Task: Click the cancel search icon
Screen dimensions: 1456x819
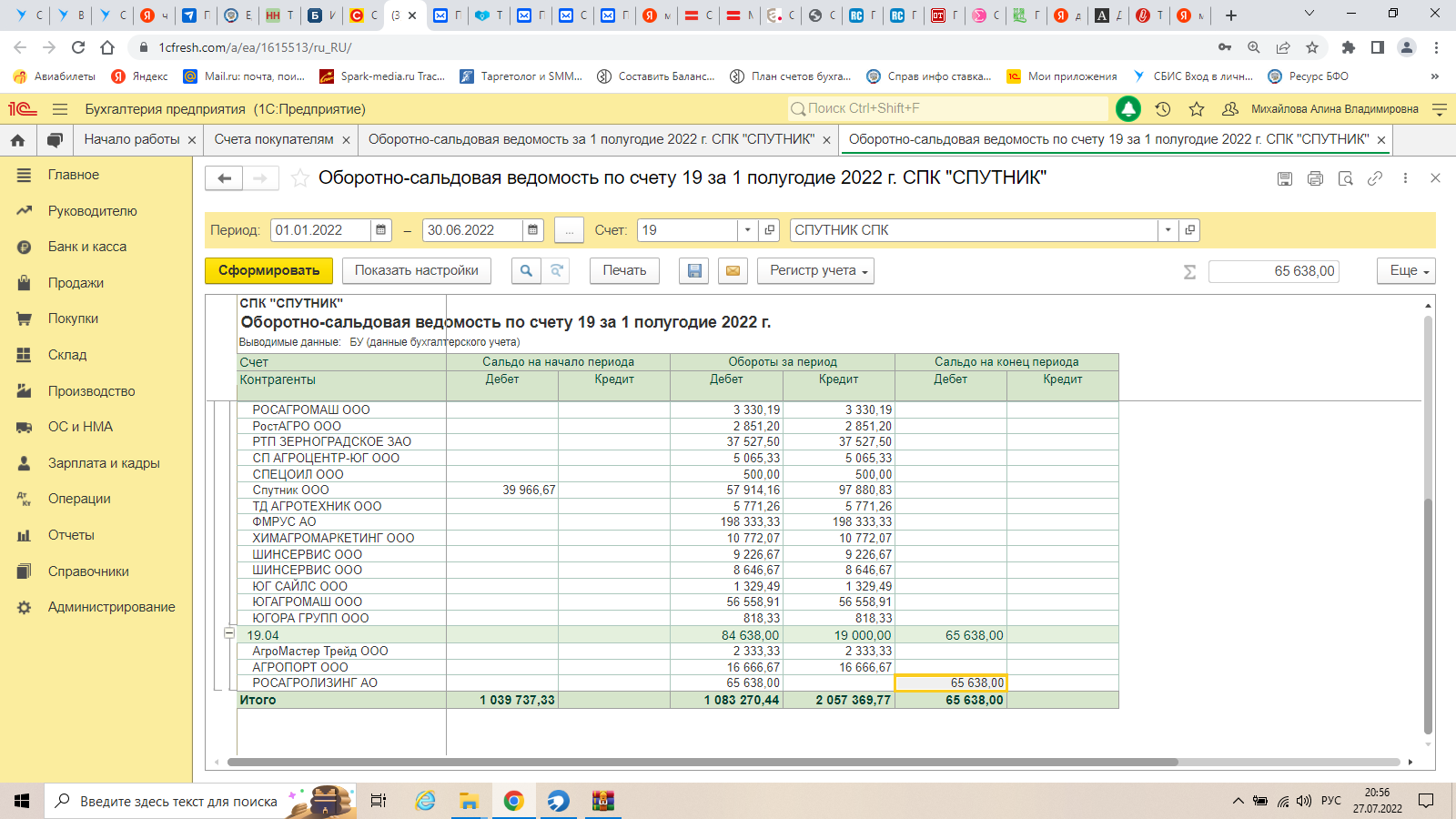Action: [556, 270]
